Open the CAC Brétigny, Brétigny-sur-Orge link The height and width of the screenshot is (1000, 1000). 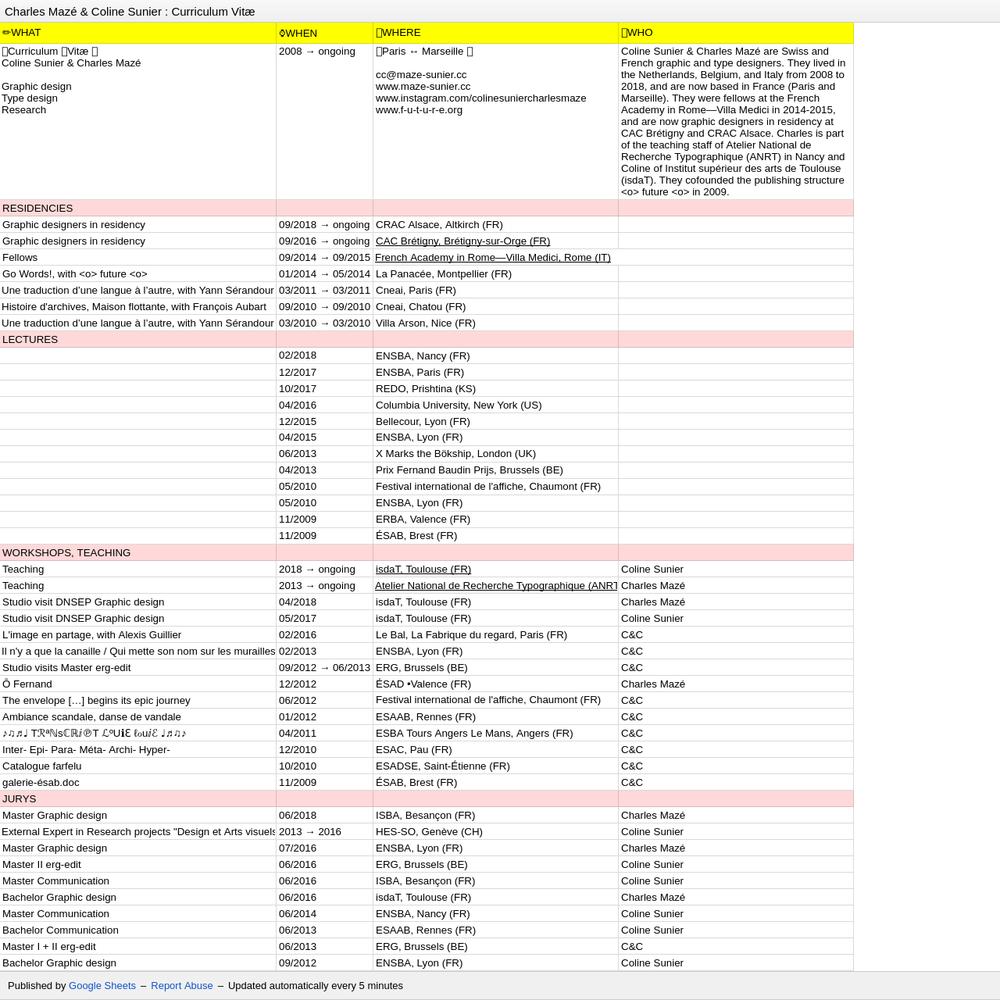pyautogui.click(x=462, y=241)
